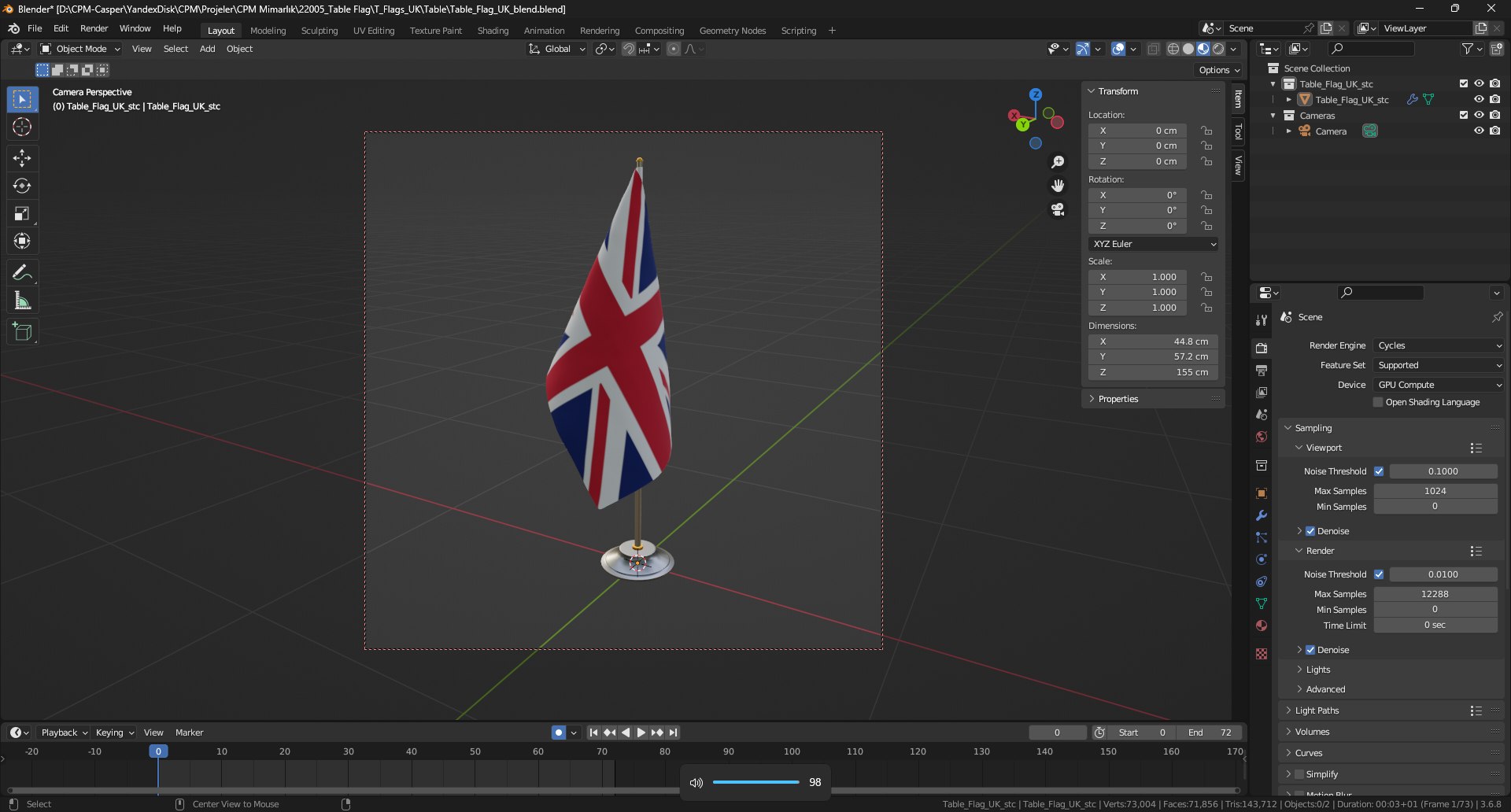Click the viewport zoom magnifier icon
Viewport: 1511px width, 812px height.
coord(1058,161)
